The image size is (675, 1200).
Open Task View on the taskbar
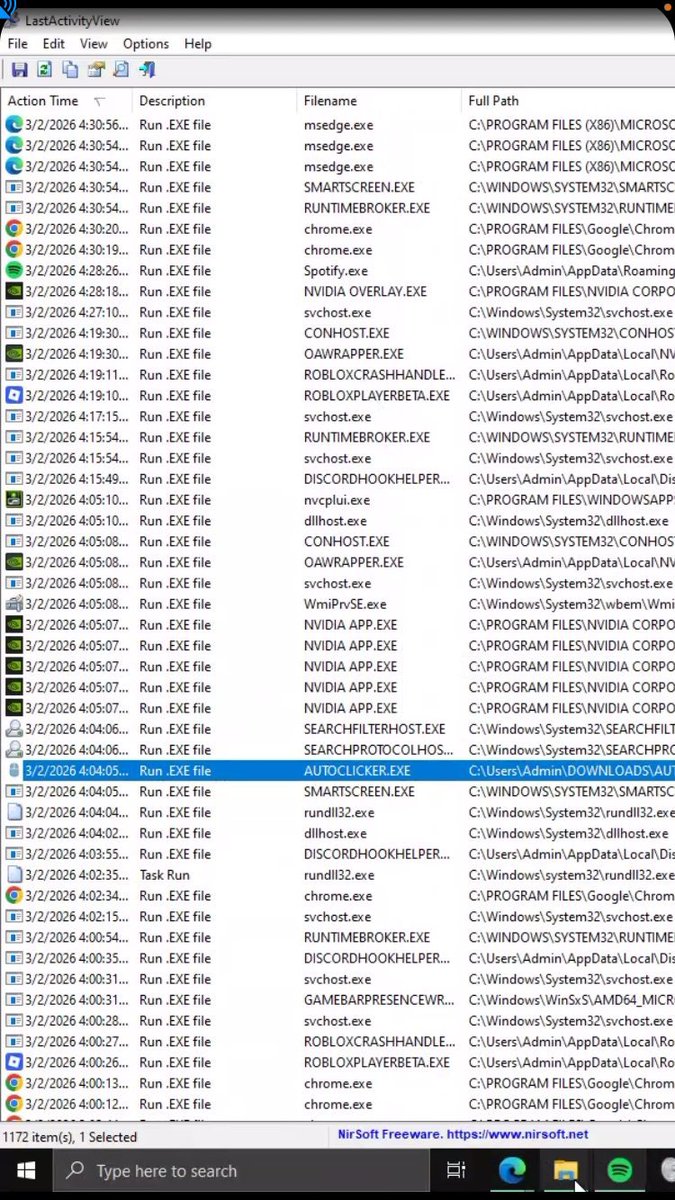pos(456,1171)
